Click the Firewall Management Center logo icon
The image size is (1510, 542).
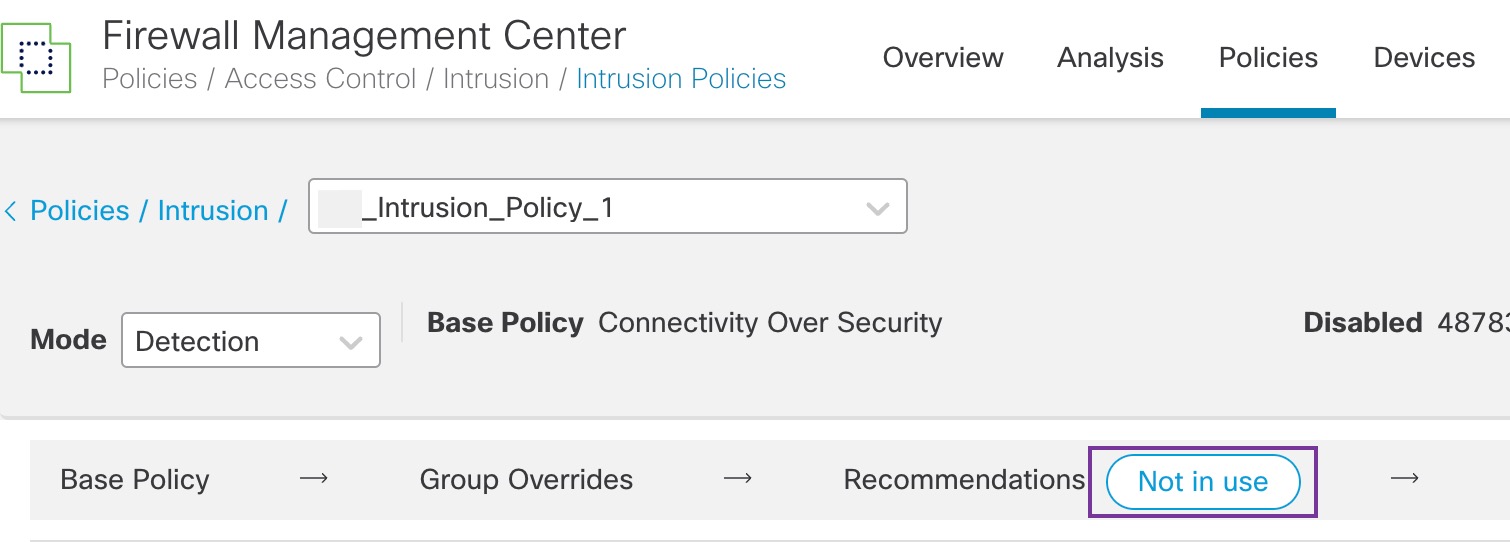[x=36, y=57]
